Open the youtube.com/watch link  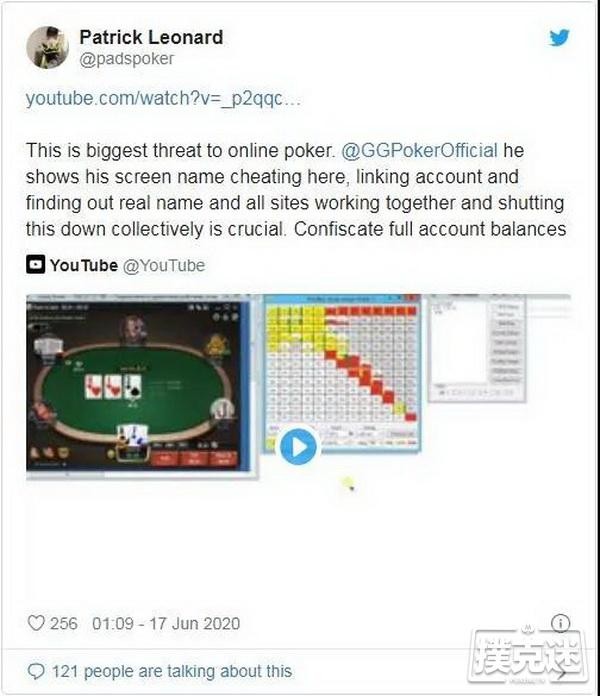coord(163,99)
